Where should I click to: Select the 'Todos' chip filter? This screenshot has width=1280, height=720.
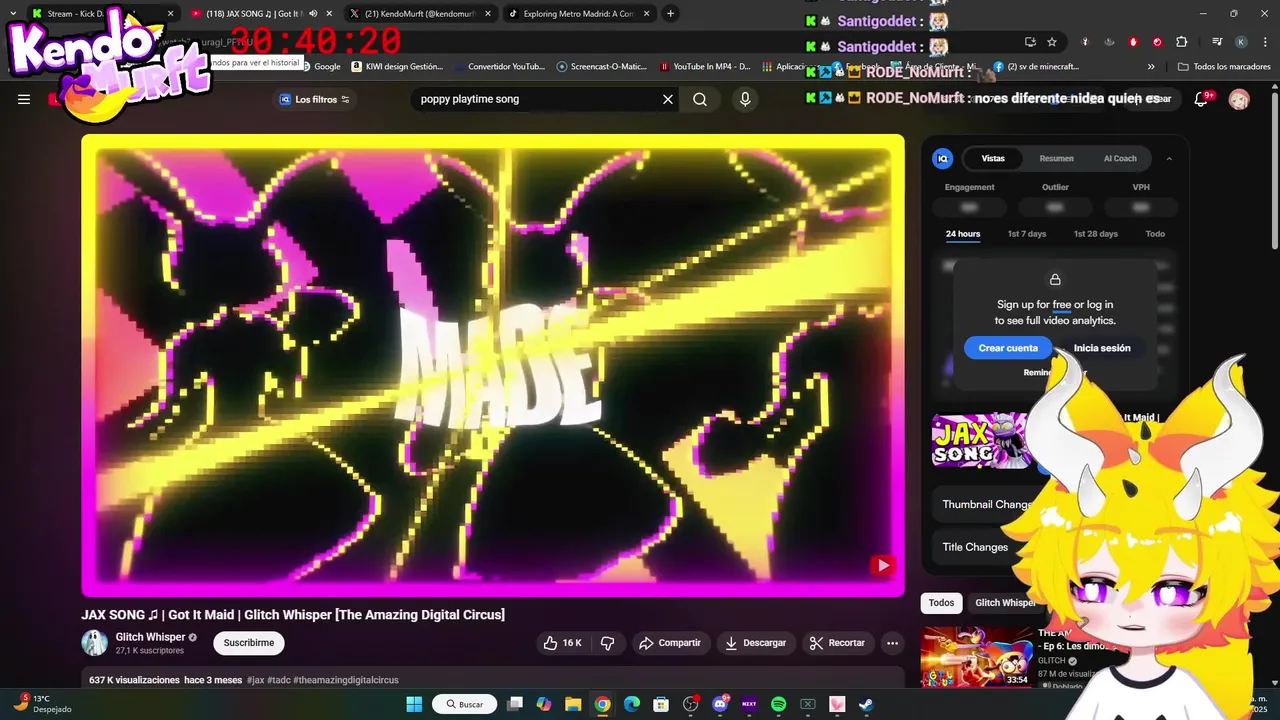941,603
